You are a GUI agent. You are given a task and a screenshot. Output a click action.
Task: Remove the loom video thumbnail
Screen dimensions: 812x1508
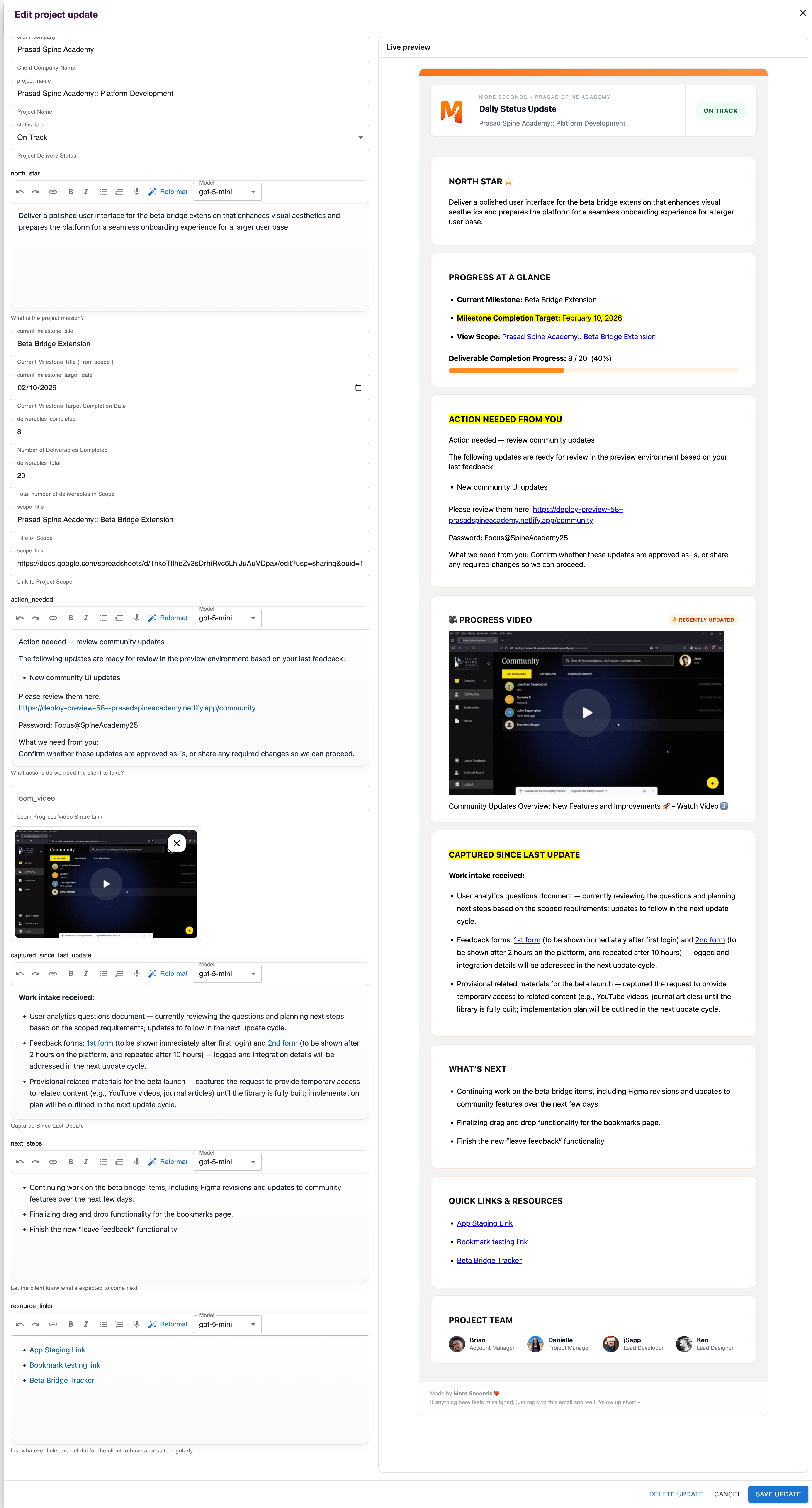(x=177, y=844)
